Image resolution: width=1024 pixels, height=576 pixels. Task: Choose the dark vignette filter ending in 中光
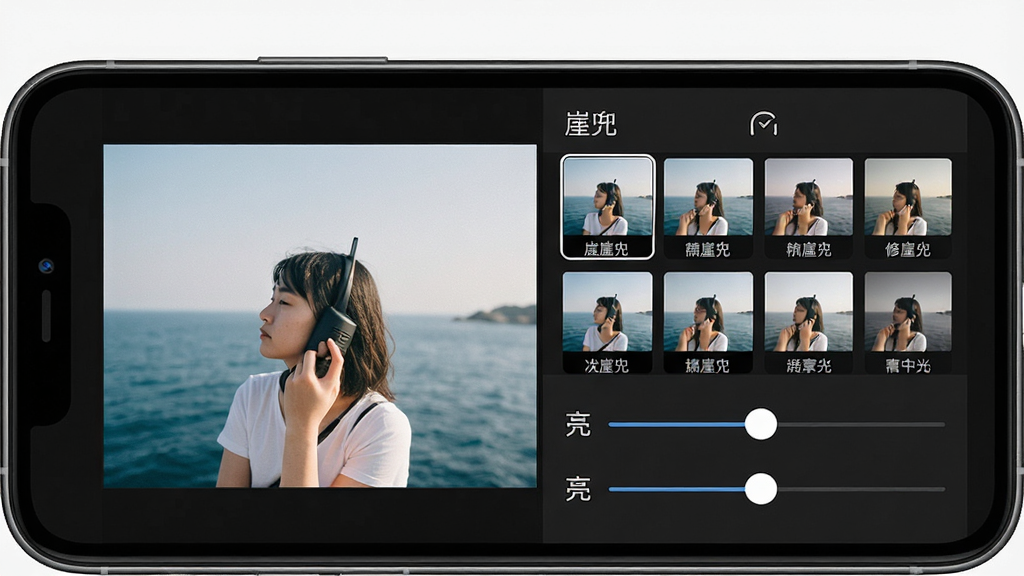(x=908, y=323)
